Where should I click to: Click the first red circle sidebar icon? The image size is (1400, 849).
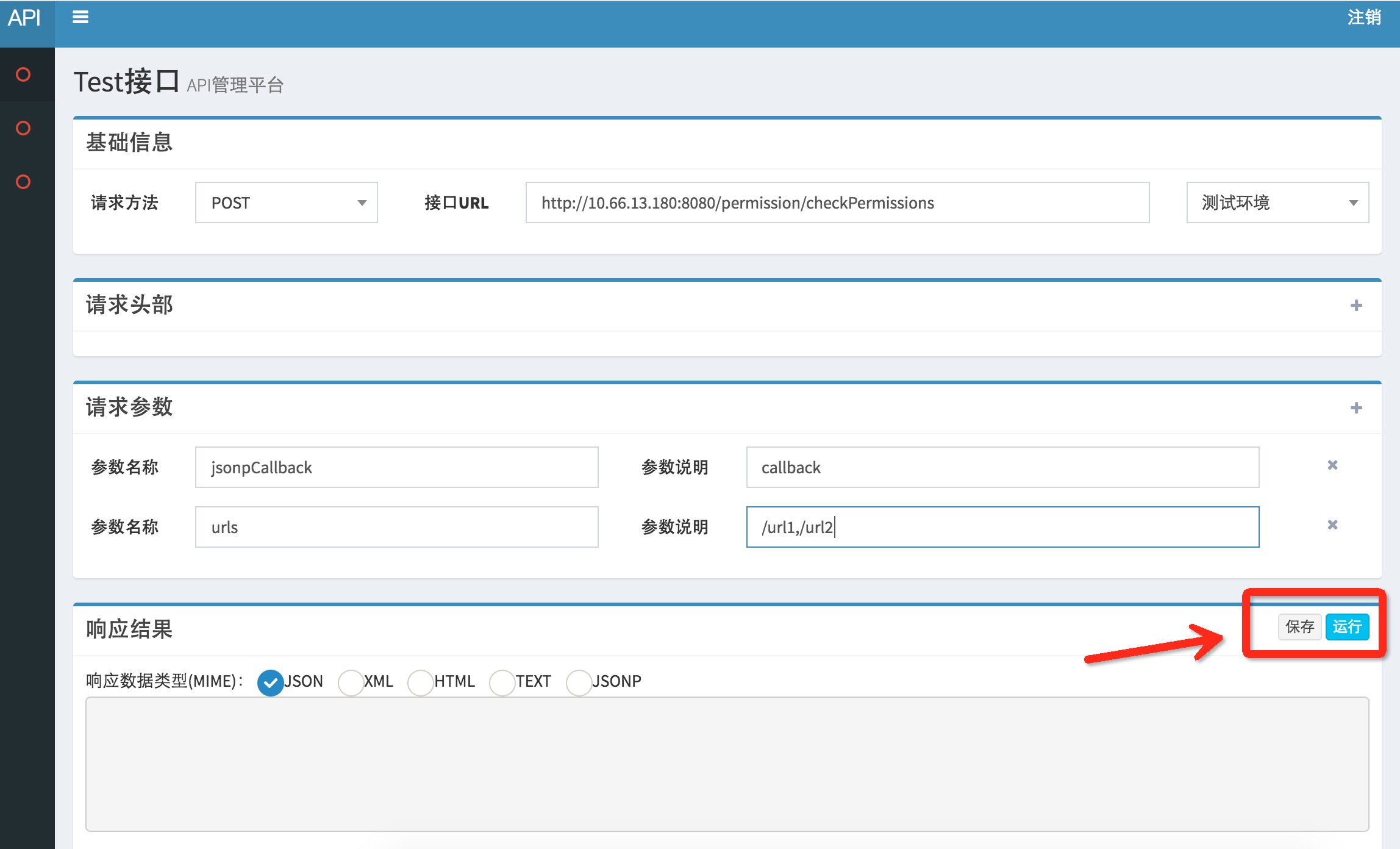point(23,74)
